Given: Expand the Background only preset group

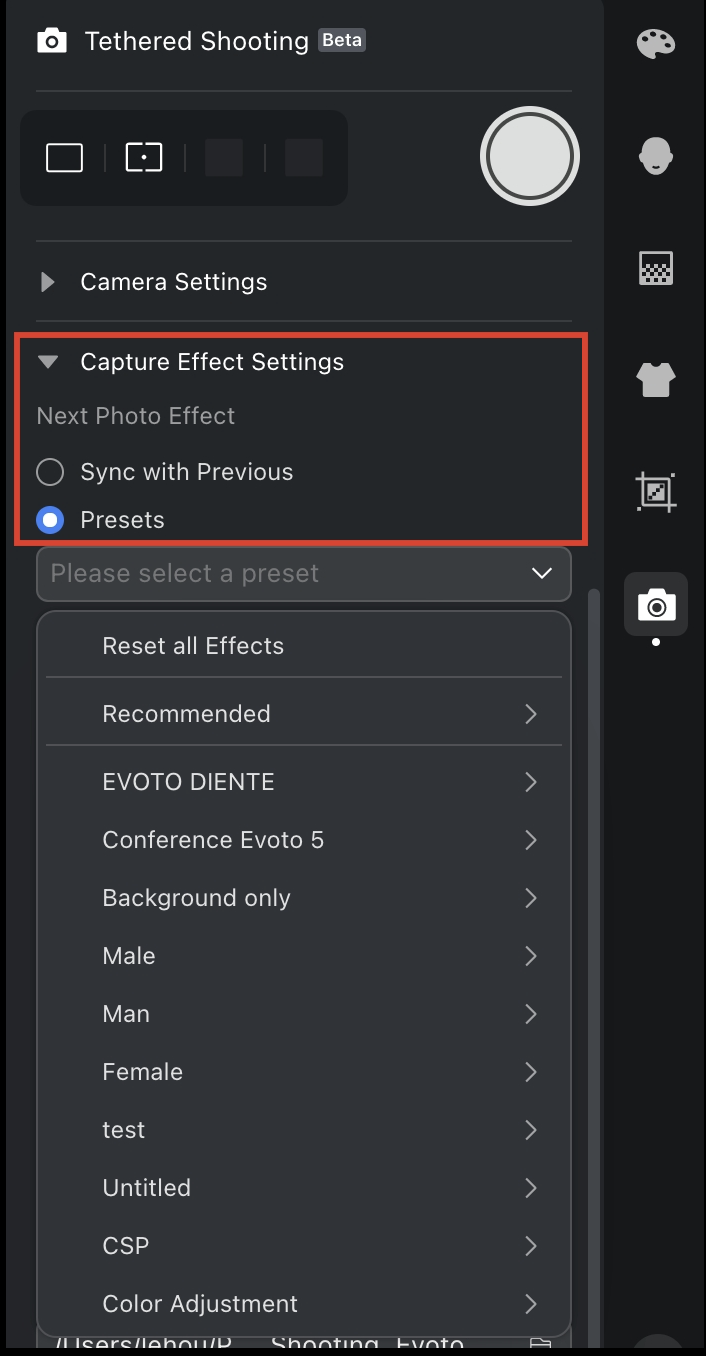Looking at the screenshot, I should tap(304, 898).
